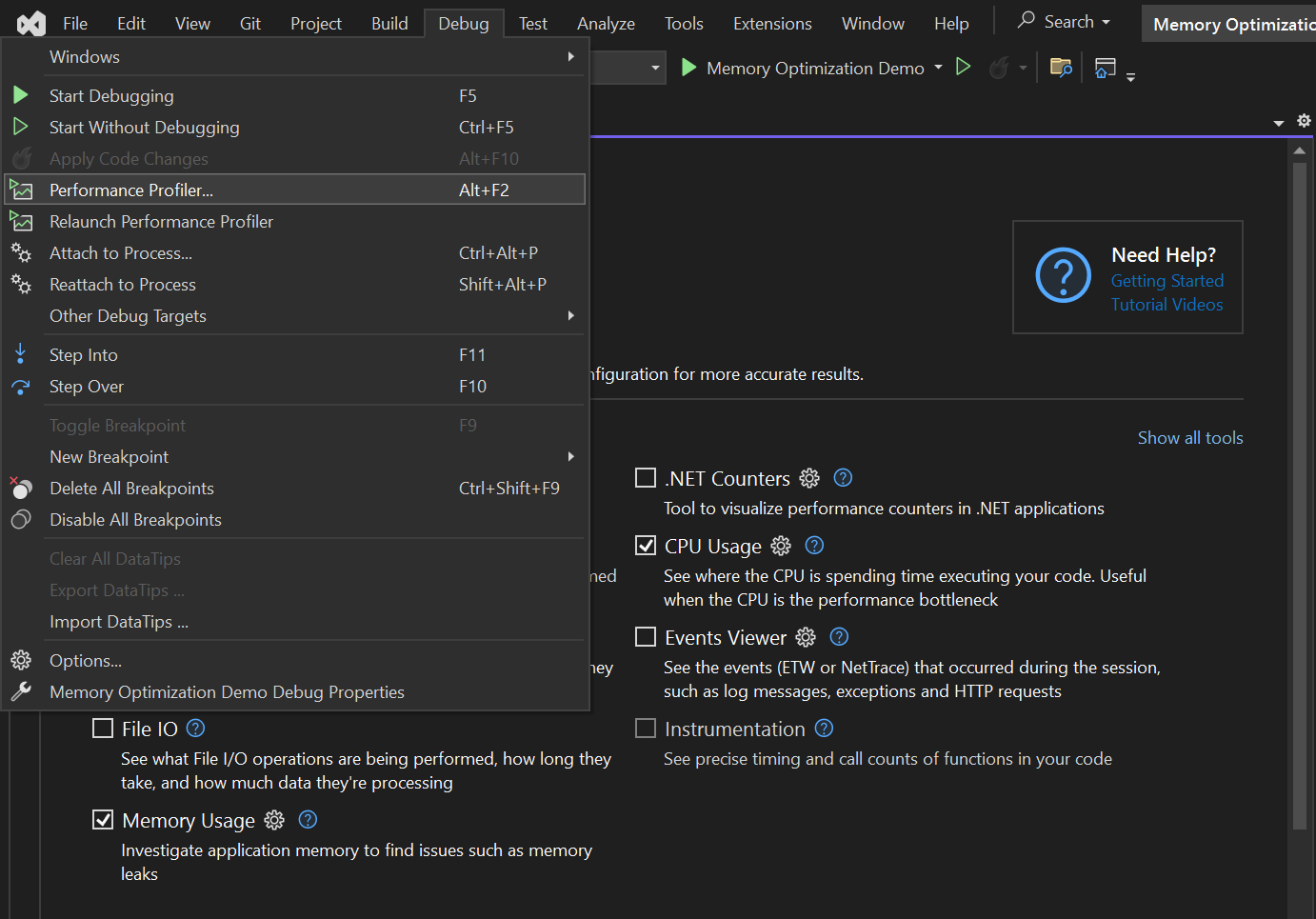The image size is (1316, 919).
Task: Click the folder search toolbar icon
Action: tap(1061, 68)
